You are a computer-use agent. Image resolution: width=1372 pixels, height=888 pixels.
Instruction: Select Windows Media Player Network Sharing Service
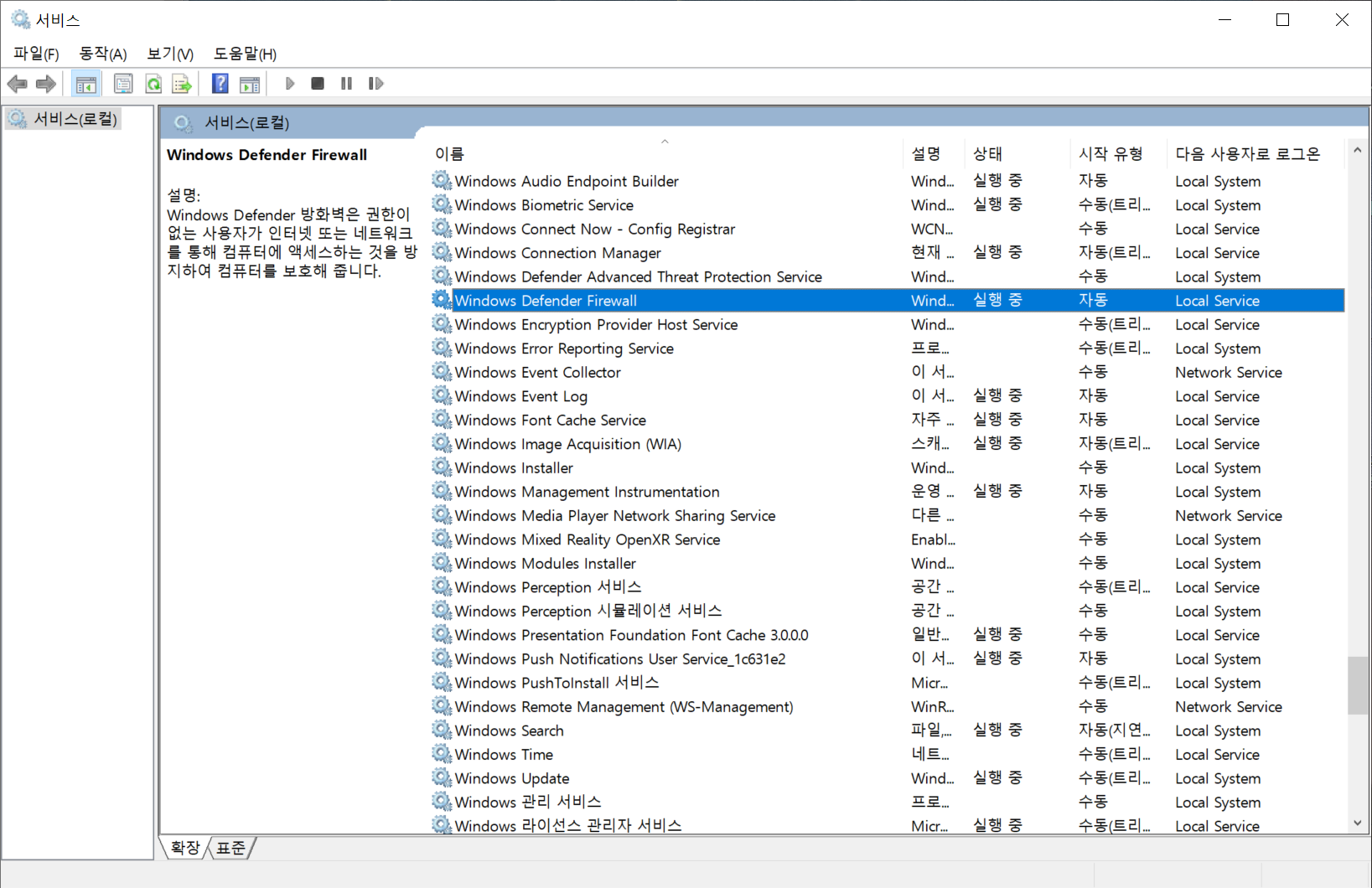[x=888, y=515]
